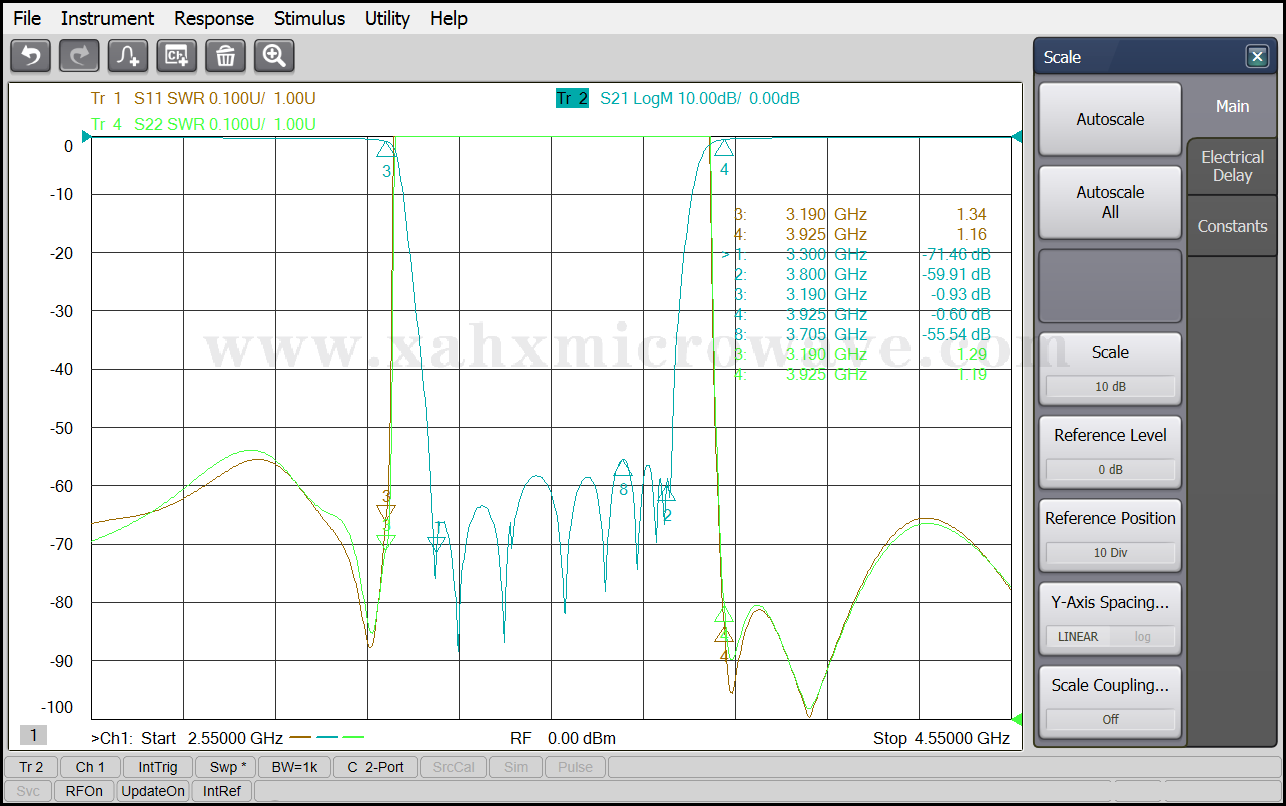Toggle the RFOn status button
Image resolution: width=1286 pixels, height=806 pixels.
pyautogui.click(x=84, y=791)
